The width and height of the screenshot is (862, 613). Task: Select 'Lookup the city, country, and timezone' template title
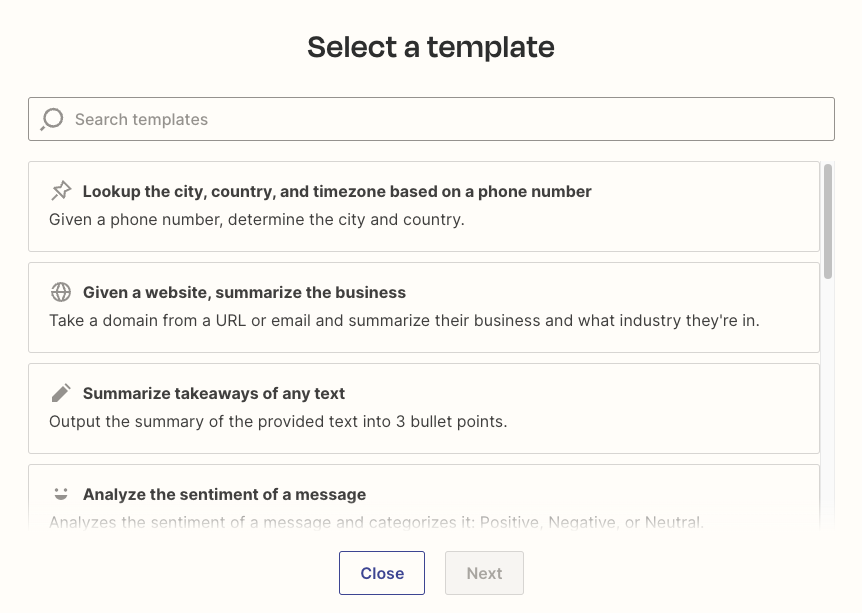point(337,191)
